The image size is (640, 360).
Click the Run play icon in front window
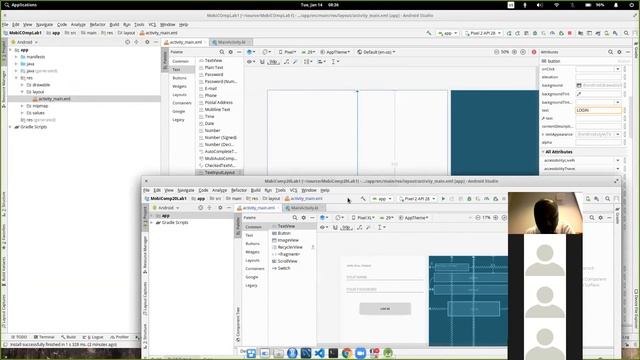444,199
